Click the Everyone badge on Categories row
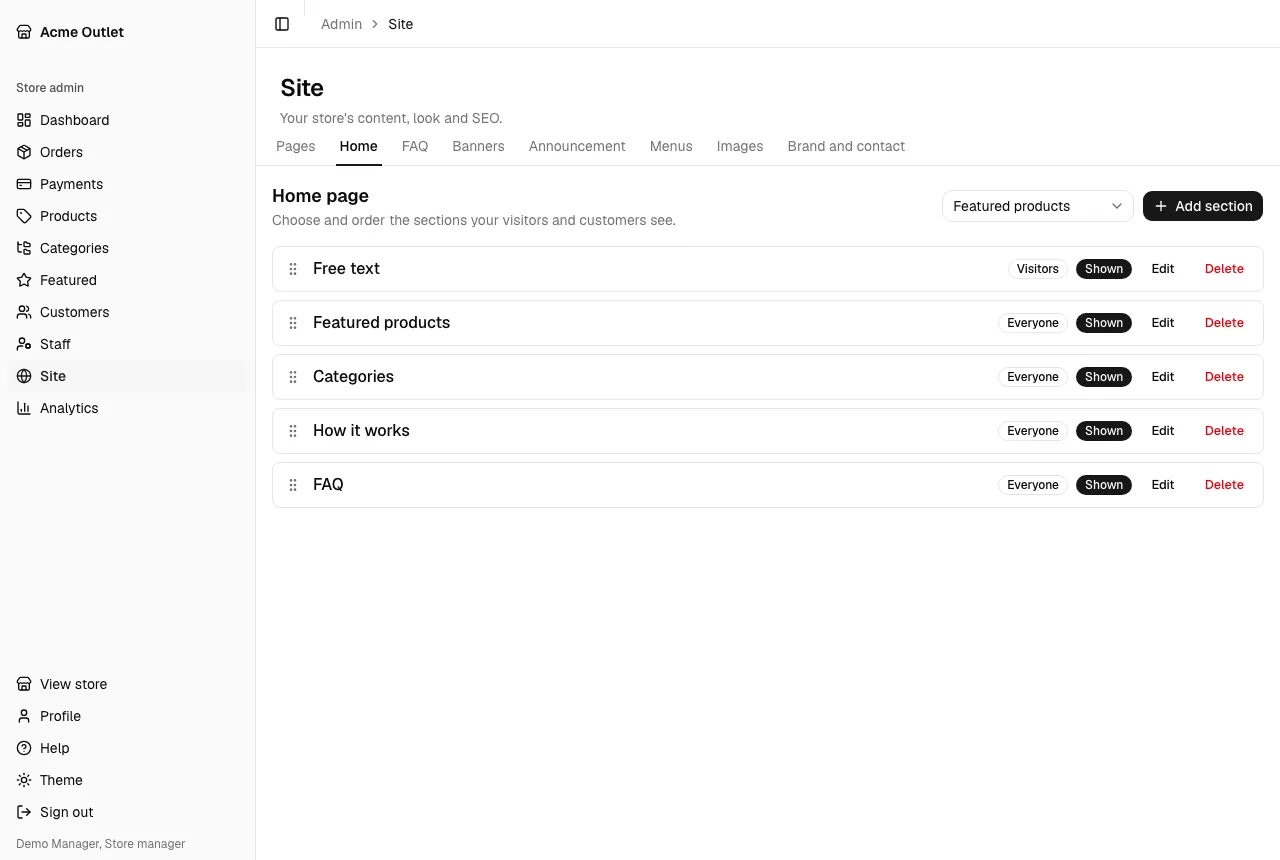 1033,377
